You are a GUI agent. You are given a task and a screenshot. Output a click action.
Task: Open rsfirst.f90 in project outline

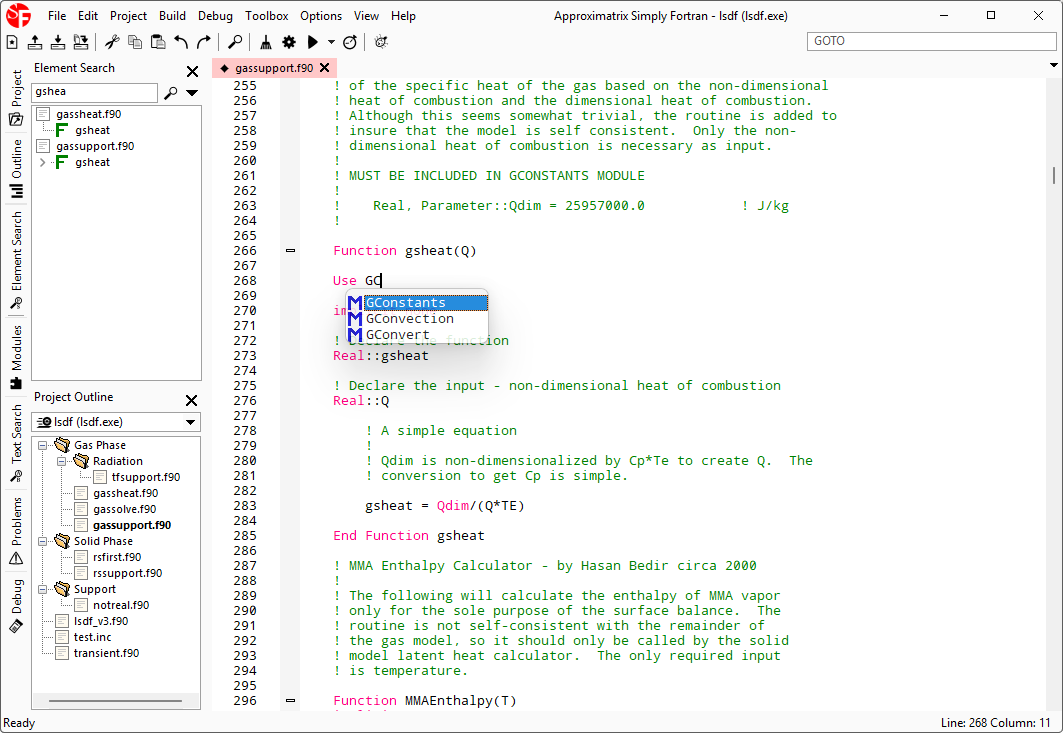tap(117, 557)
